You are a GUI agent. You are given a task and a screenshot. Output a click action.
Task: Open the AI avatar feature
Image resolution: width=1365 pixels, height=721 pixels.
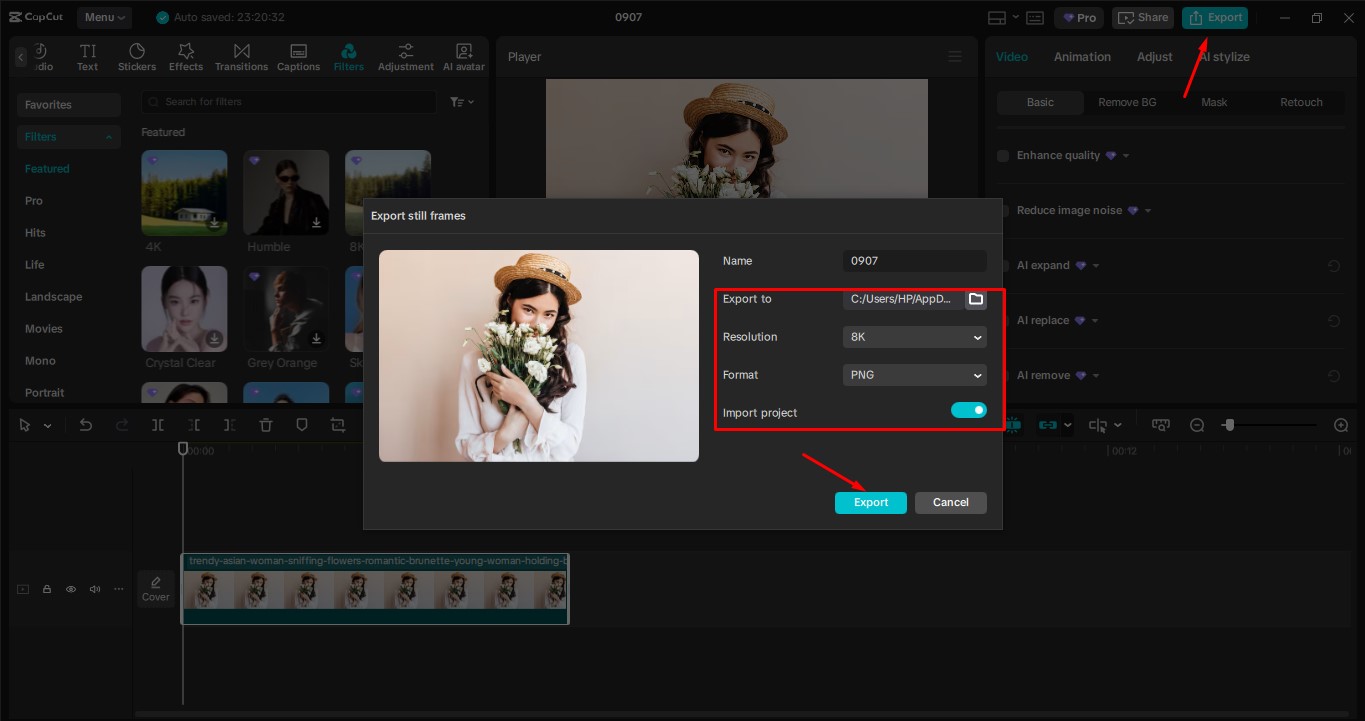click(463, 55)
